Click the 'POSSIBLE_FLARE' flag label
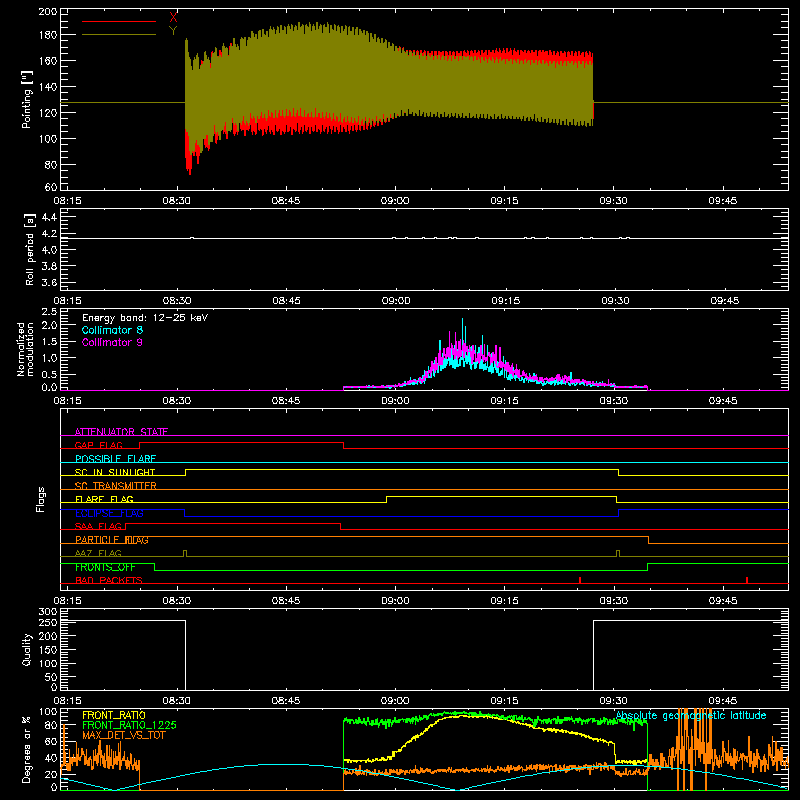Image resolution: width=800 pixels, height=800 pixels. (115, 459)
